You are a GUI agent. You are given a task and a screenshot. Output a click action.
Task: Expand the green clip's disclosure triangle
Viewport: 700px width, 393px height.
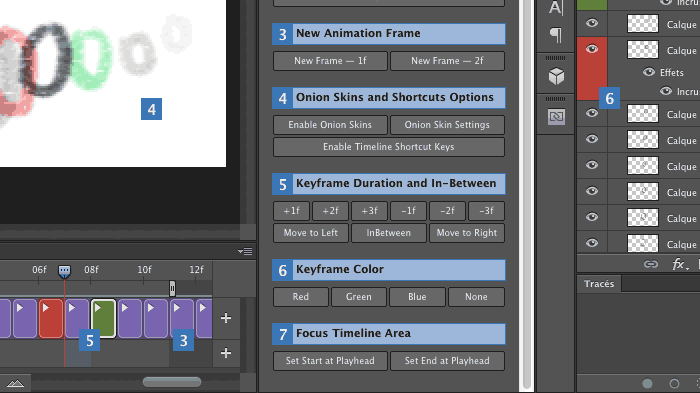[x=98, y=308]
